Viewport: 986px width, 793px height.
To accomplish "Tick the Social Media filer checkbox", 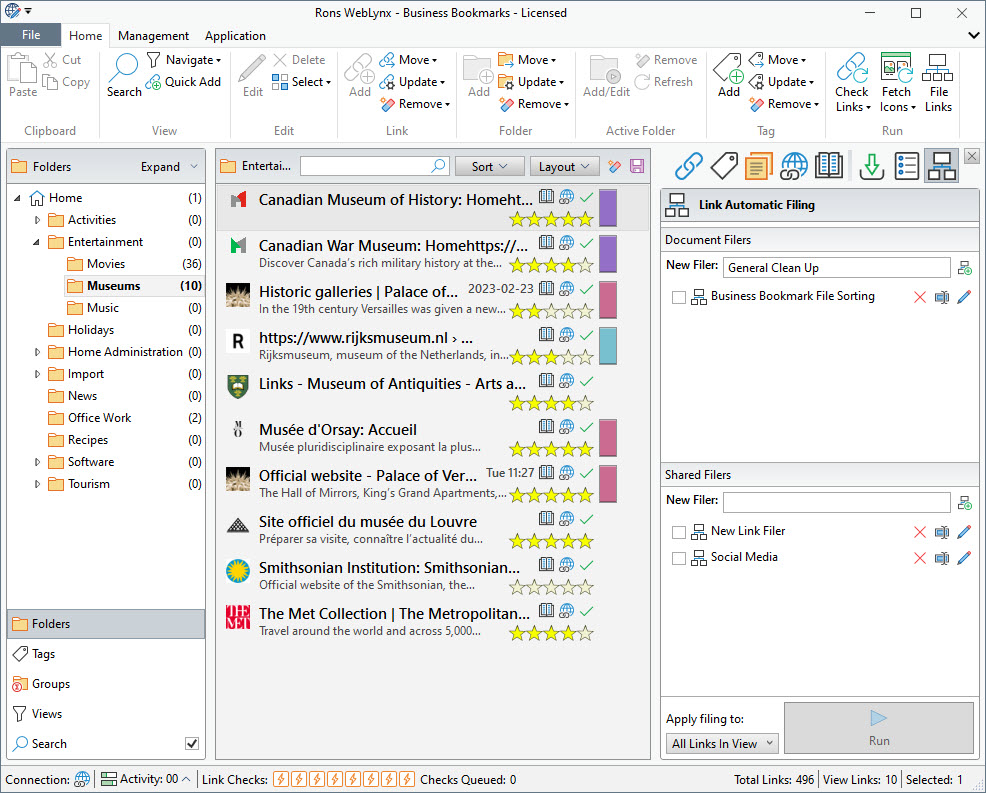I will (679, 558).
